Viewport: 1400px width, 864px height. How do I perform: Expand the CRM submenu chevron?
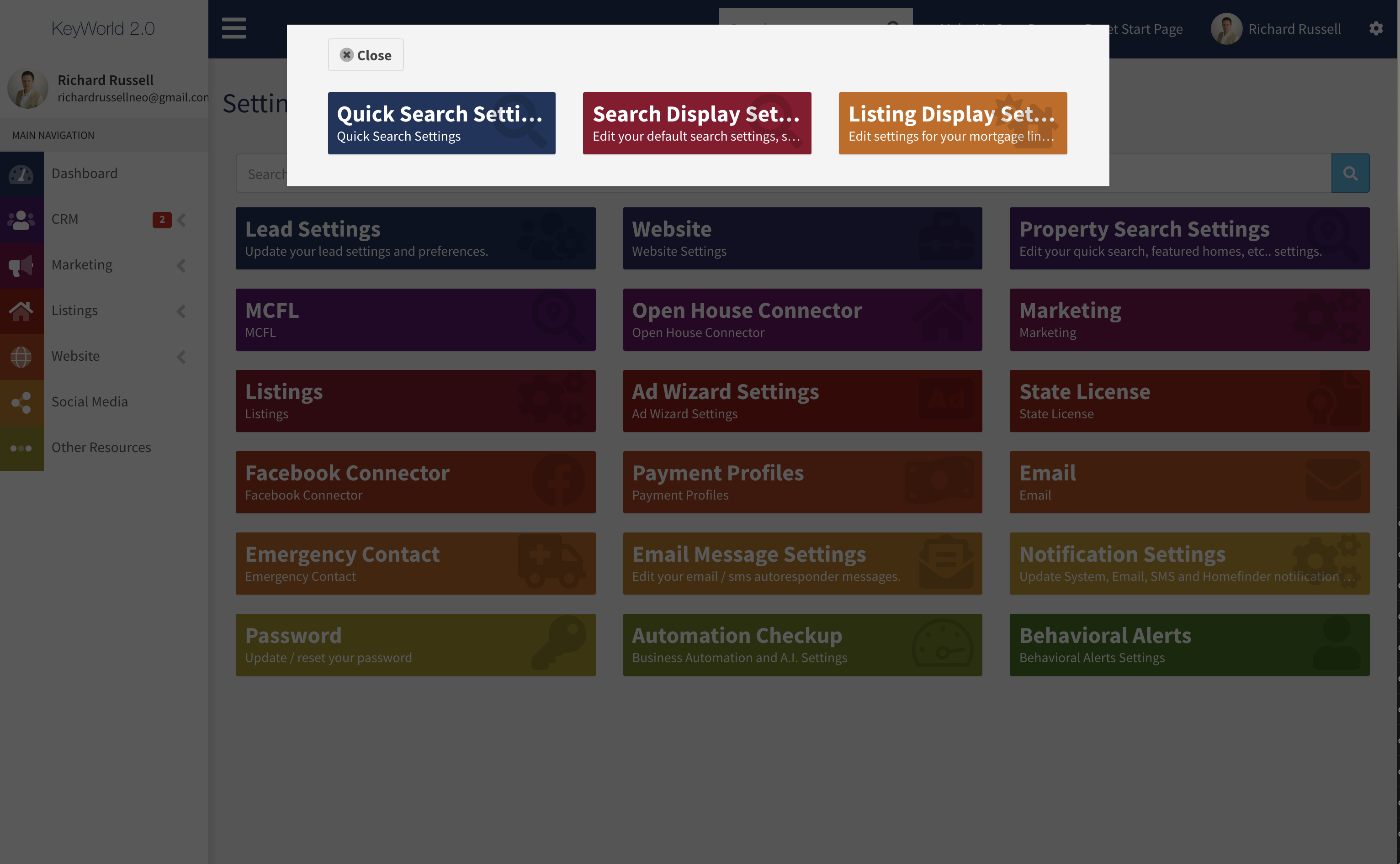[182, 220]
